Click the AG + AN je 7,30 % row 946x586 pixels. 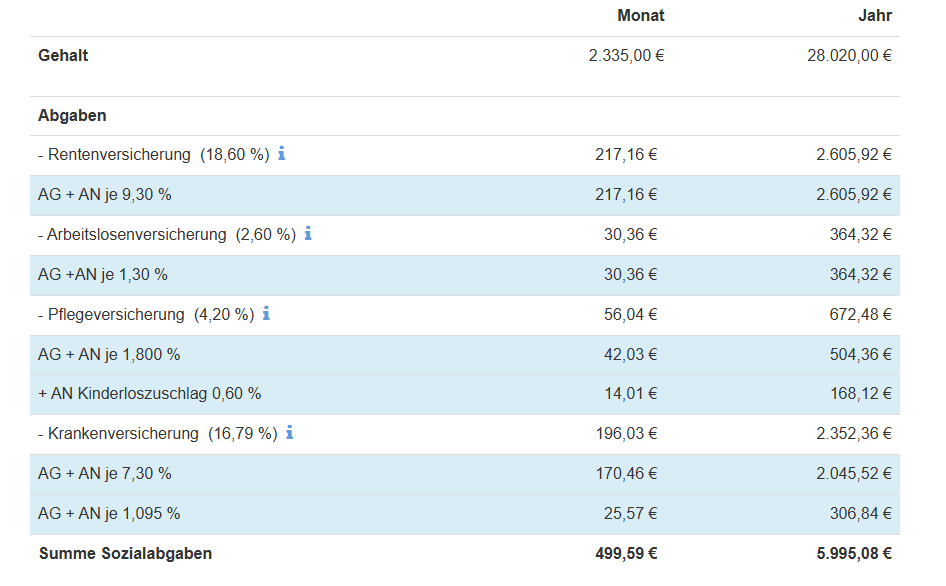105,474
